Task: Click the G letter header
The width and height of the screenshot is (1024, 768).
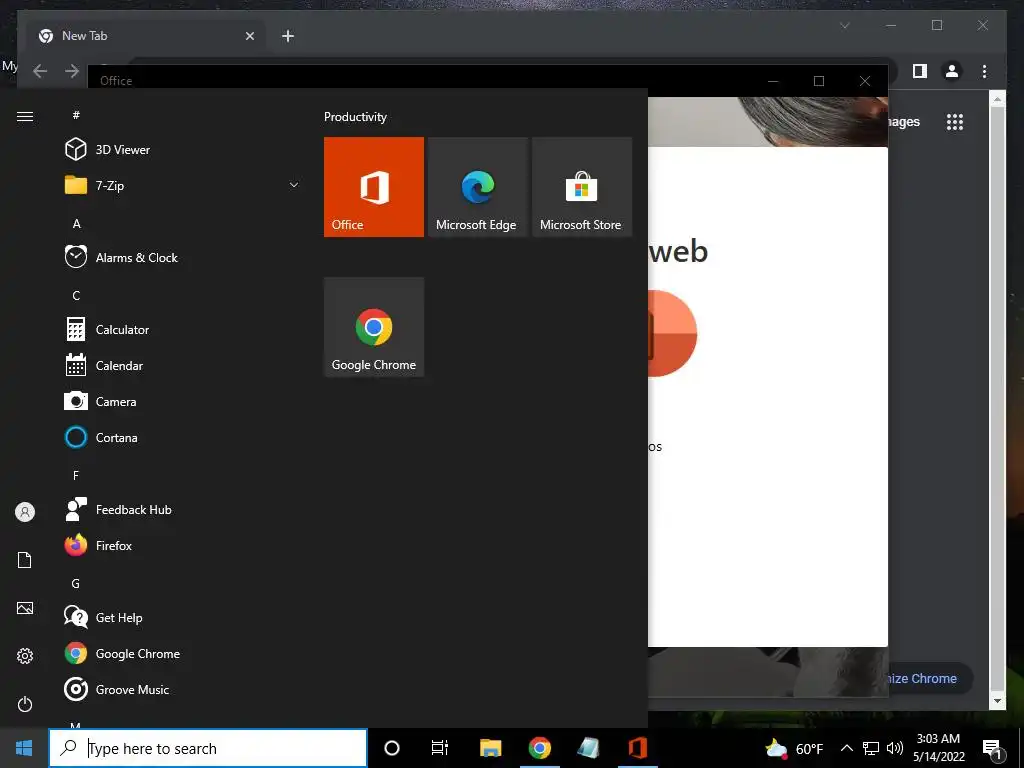Action: point(76,583)
